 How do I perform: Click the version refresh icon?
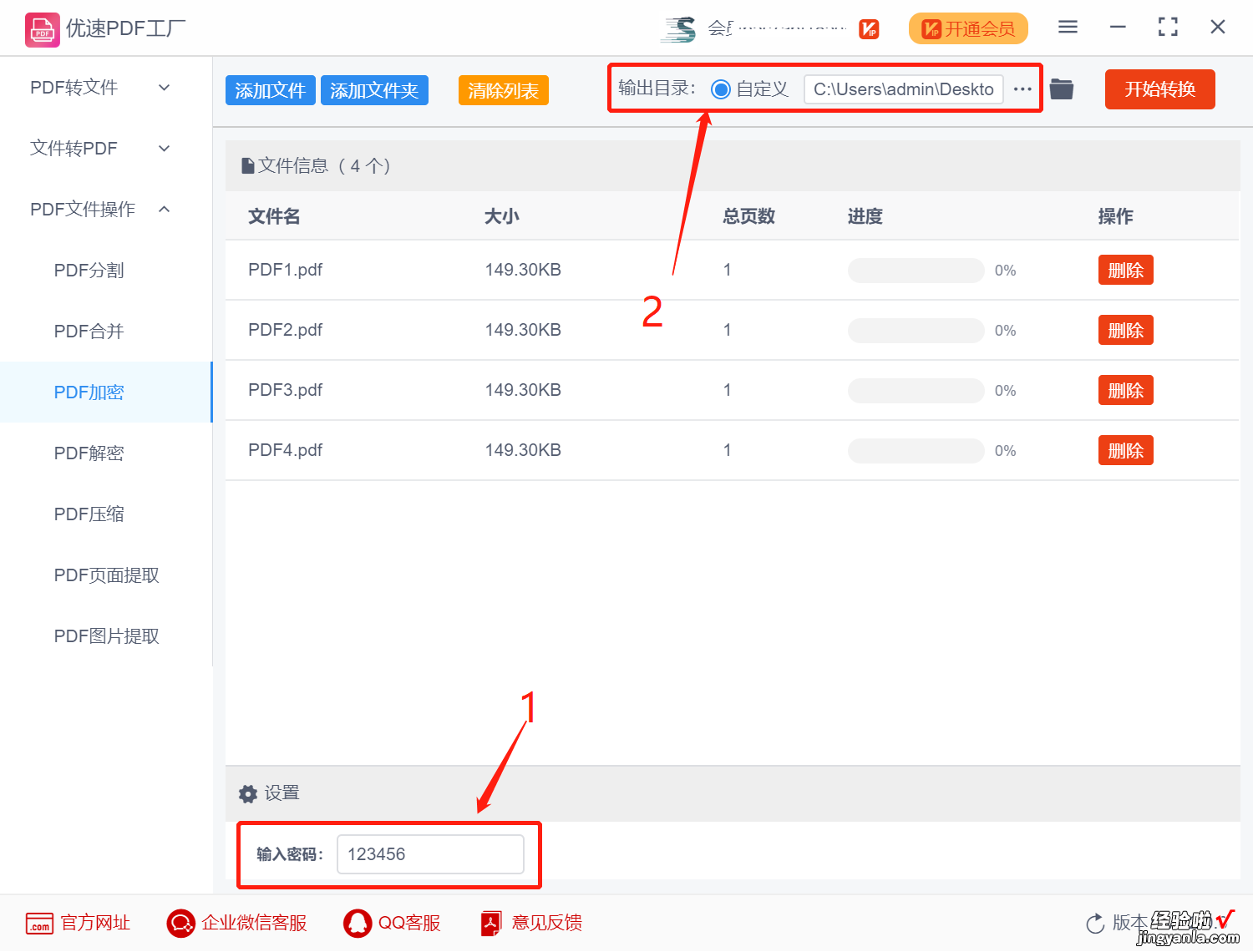1095,923
